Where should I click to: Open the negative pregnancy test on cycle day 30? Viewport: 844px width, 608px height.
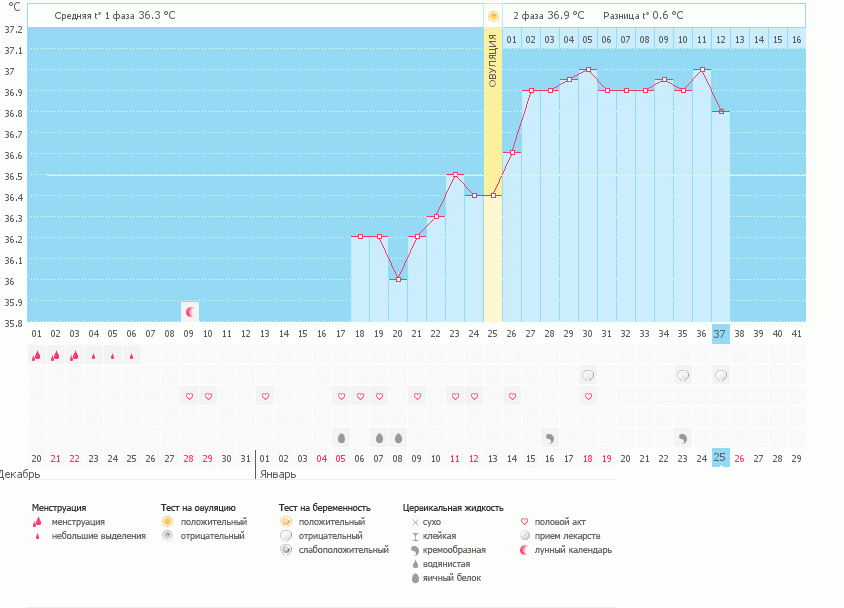point(588,376)
